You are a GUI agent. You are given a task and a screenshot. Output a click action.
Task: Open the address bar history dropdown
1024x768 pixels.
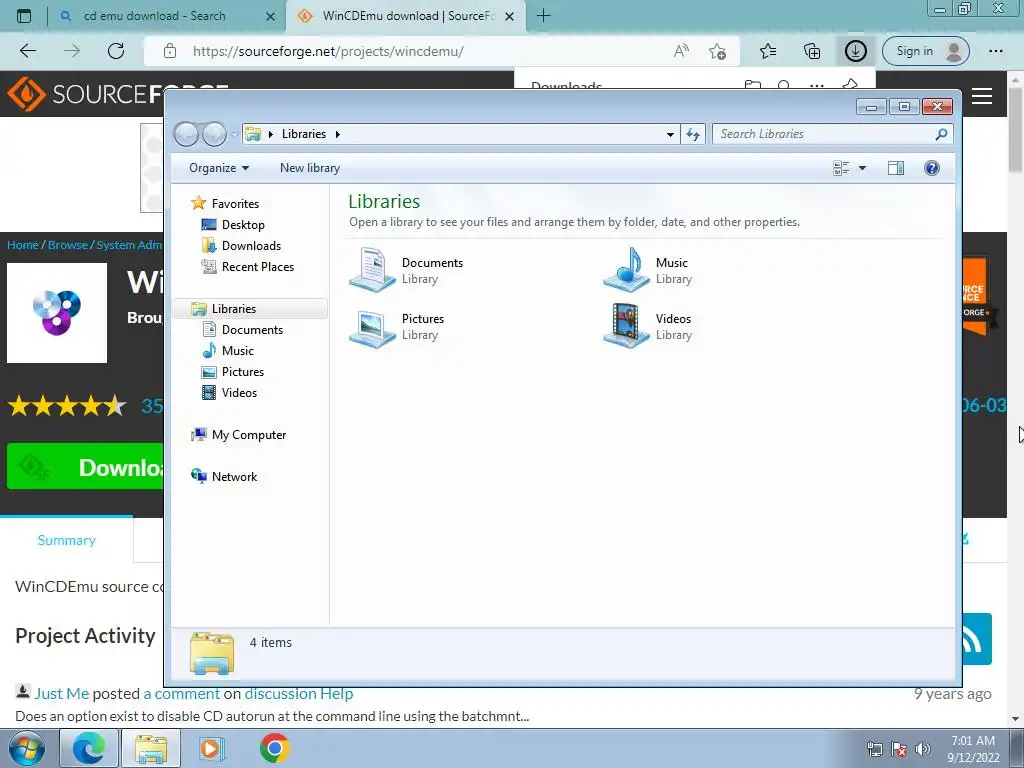670,135
